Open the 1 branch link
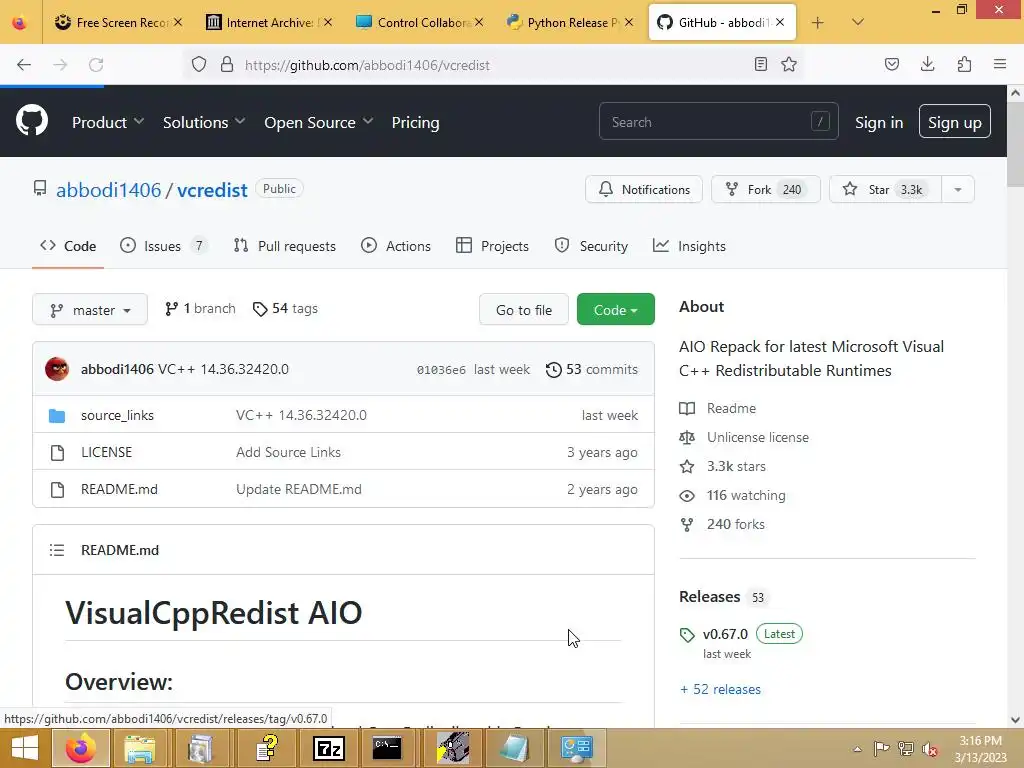This screenshot has width=1024, height=768. click(x=200, y=308)
